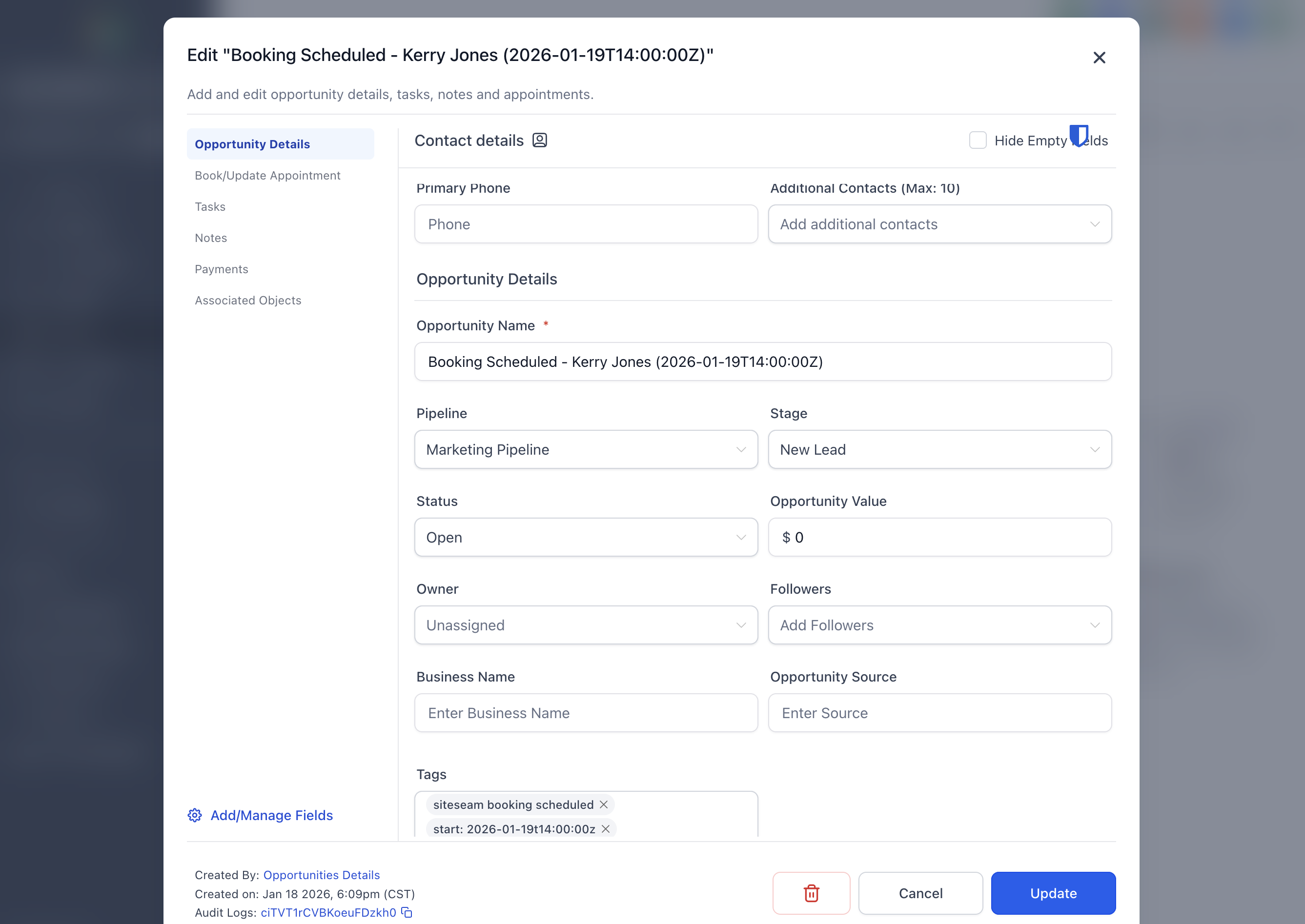Viewport: 1305px width, 924px height.
Task: Focus the Enter Source field
Action: 939,712
